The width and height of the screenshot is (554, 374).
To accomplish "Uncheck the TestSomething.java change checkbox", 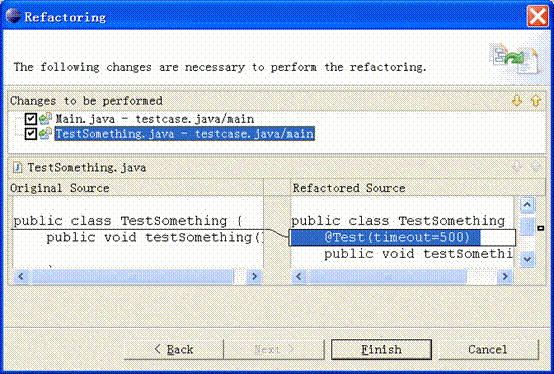I will coord(31,134).
